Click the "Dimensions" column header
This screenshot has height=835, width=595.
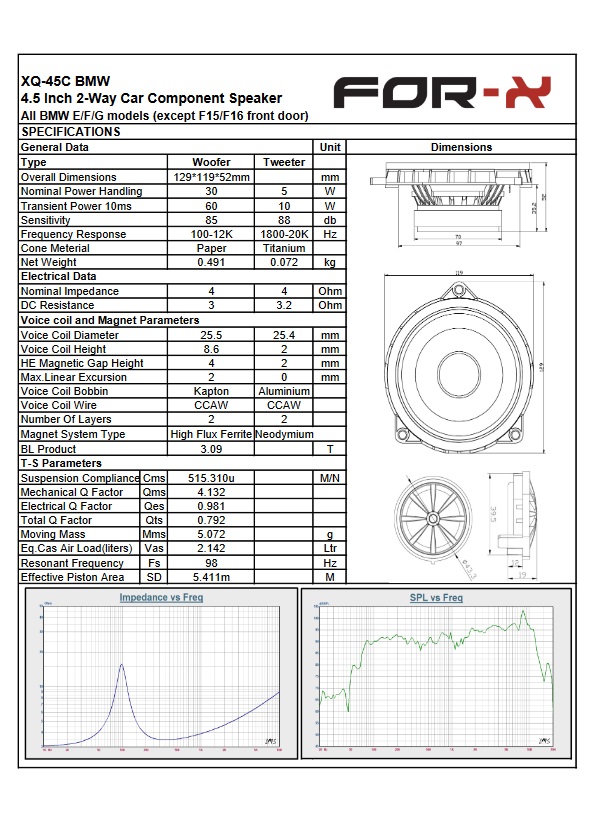click(x=461, y=147)
